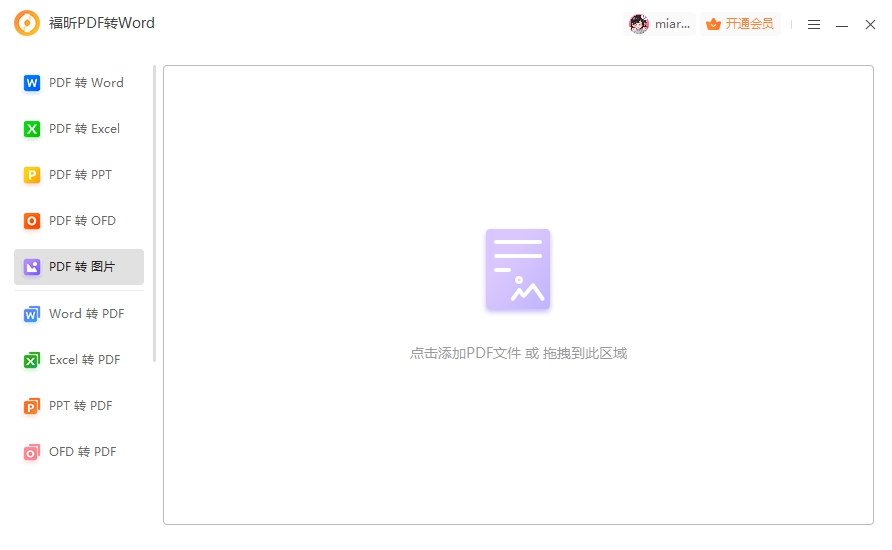Click the yellow PDF to PPT icon
Screen dimensions: 892x550
click(31, 175)
